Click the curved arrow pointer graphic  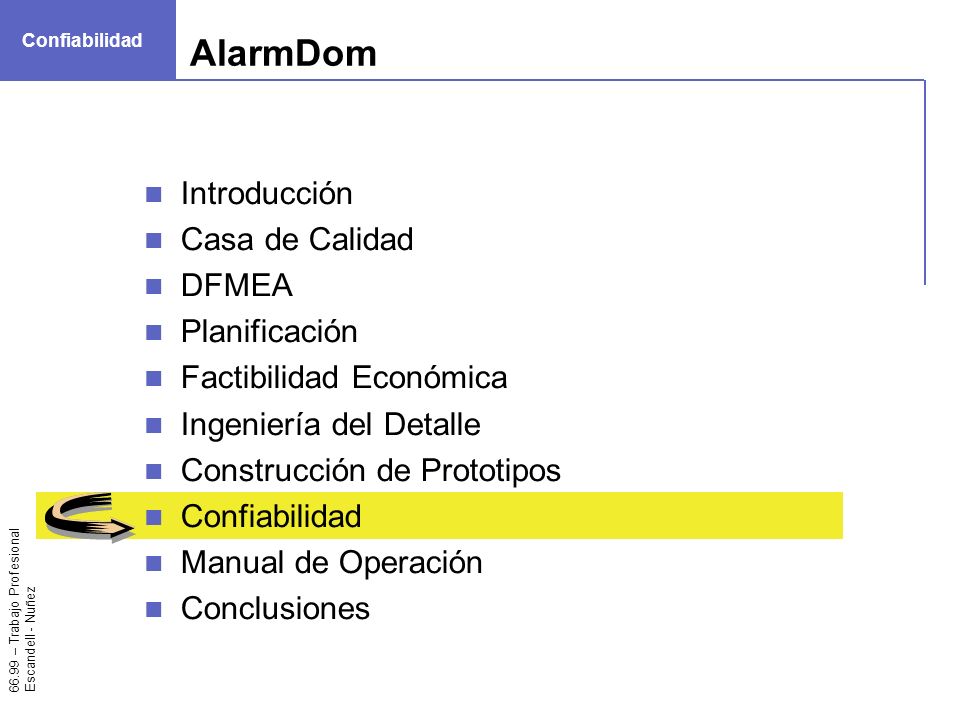[89, 518]
